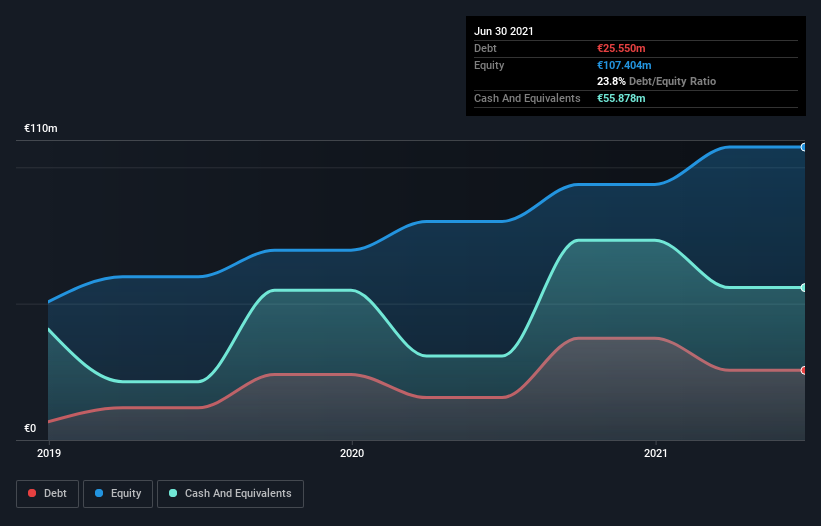The image size is (821, 526).
Task: Click the Debt row label in tooltip
Action: 485,48
